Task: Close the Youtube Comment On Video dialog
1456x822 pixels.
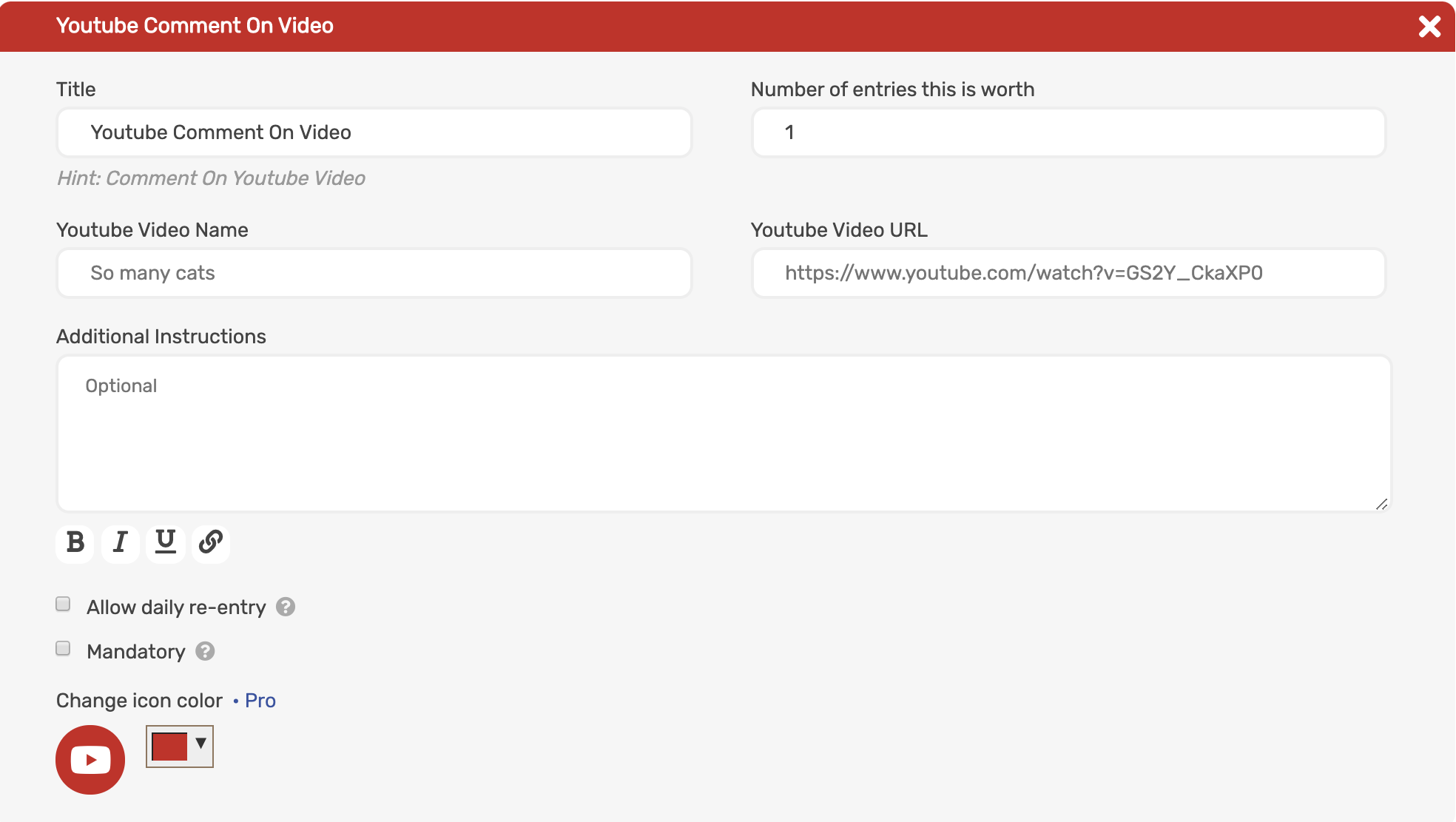Action: (x=1430, y=26)
